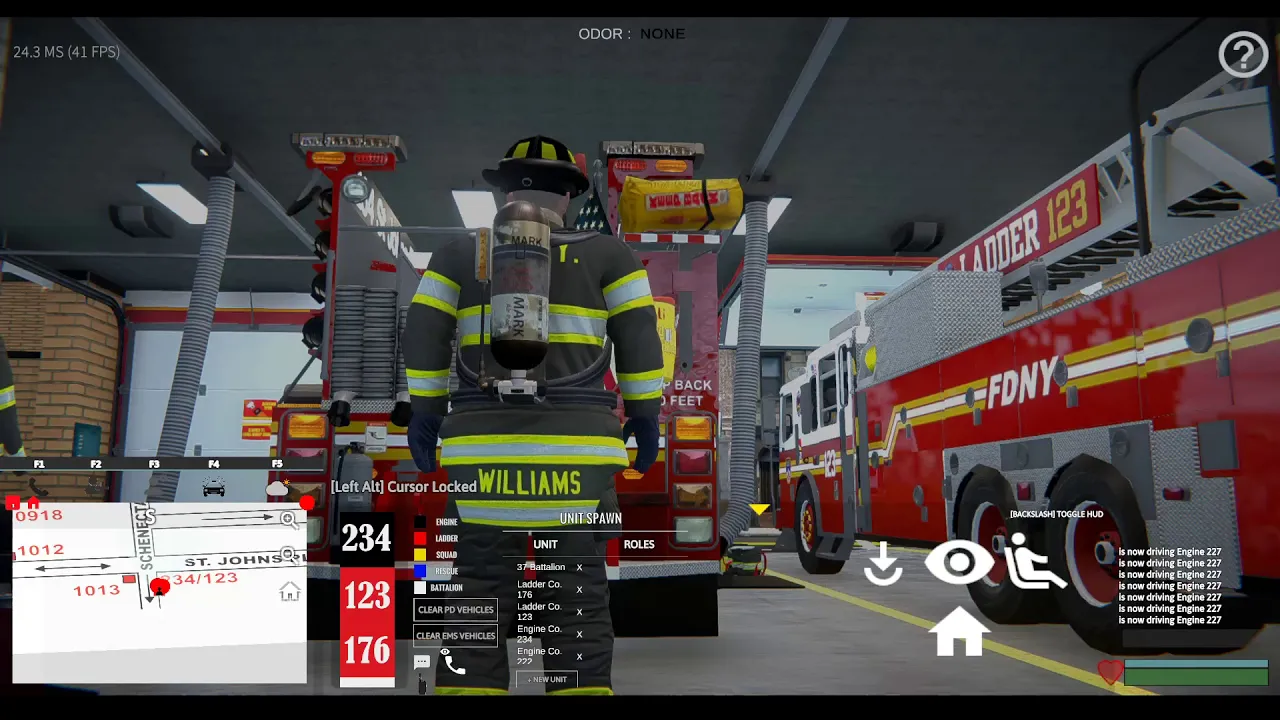Pick the black Engine color swatch

click(420, 522)
